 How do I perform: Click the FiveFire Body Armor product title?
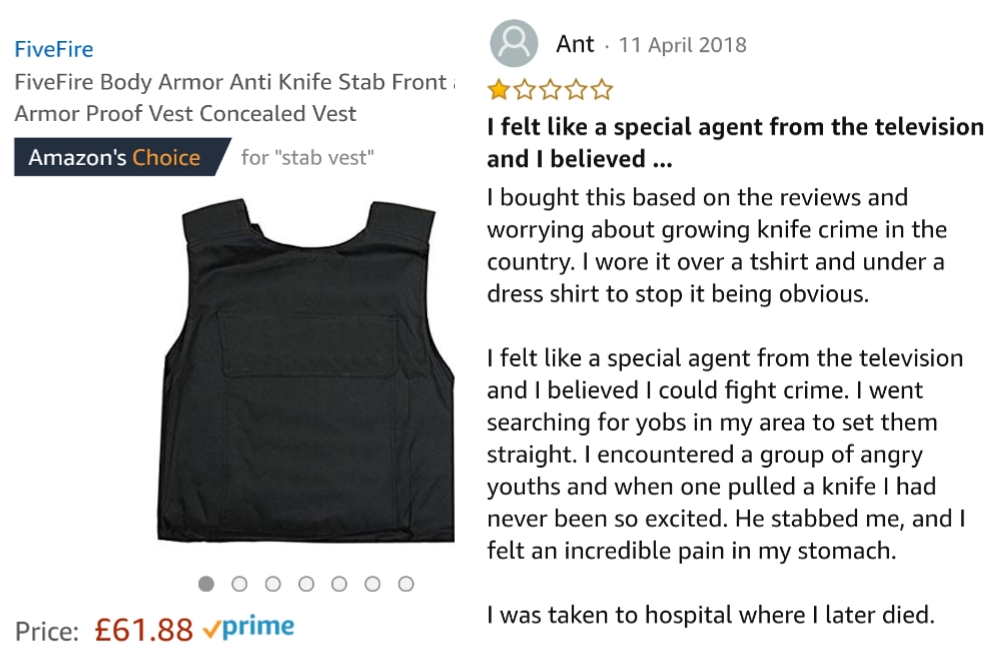230,98
